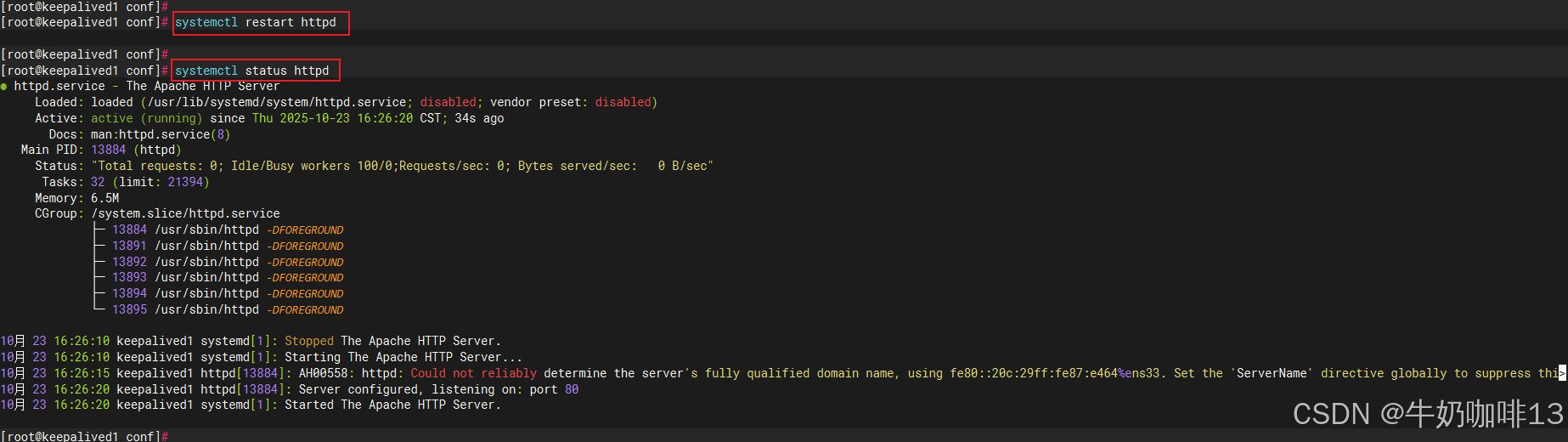Click 'man:httpd.service(8)' docs entry
The height and width of the screenshot is (442, 1568).
pyautogui.click(x=161, y=134)
